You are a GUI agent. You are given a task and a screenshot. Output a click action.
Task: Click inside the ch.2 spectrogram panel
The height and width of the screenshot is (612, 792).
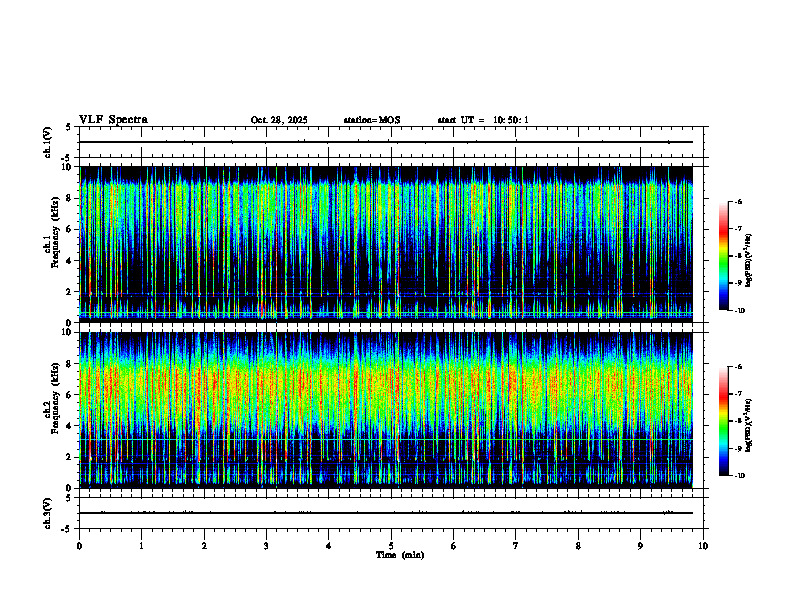(386, 410)
